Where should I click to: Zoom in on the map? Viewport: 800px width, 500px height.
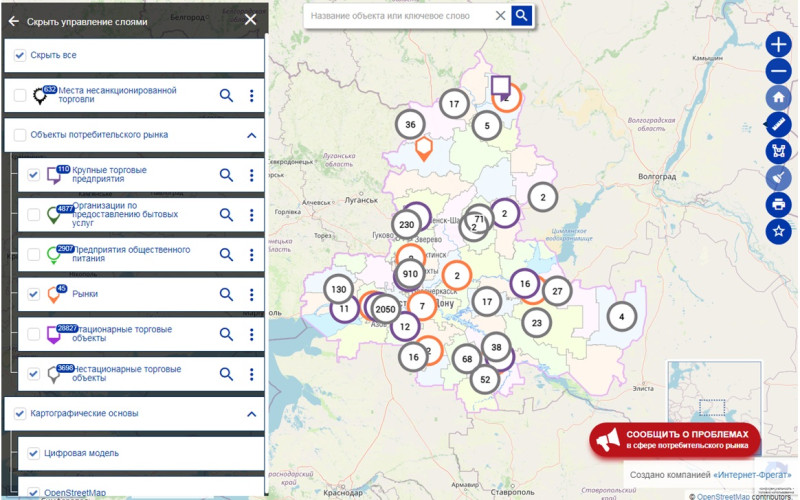click(779, 45)
